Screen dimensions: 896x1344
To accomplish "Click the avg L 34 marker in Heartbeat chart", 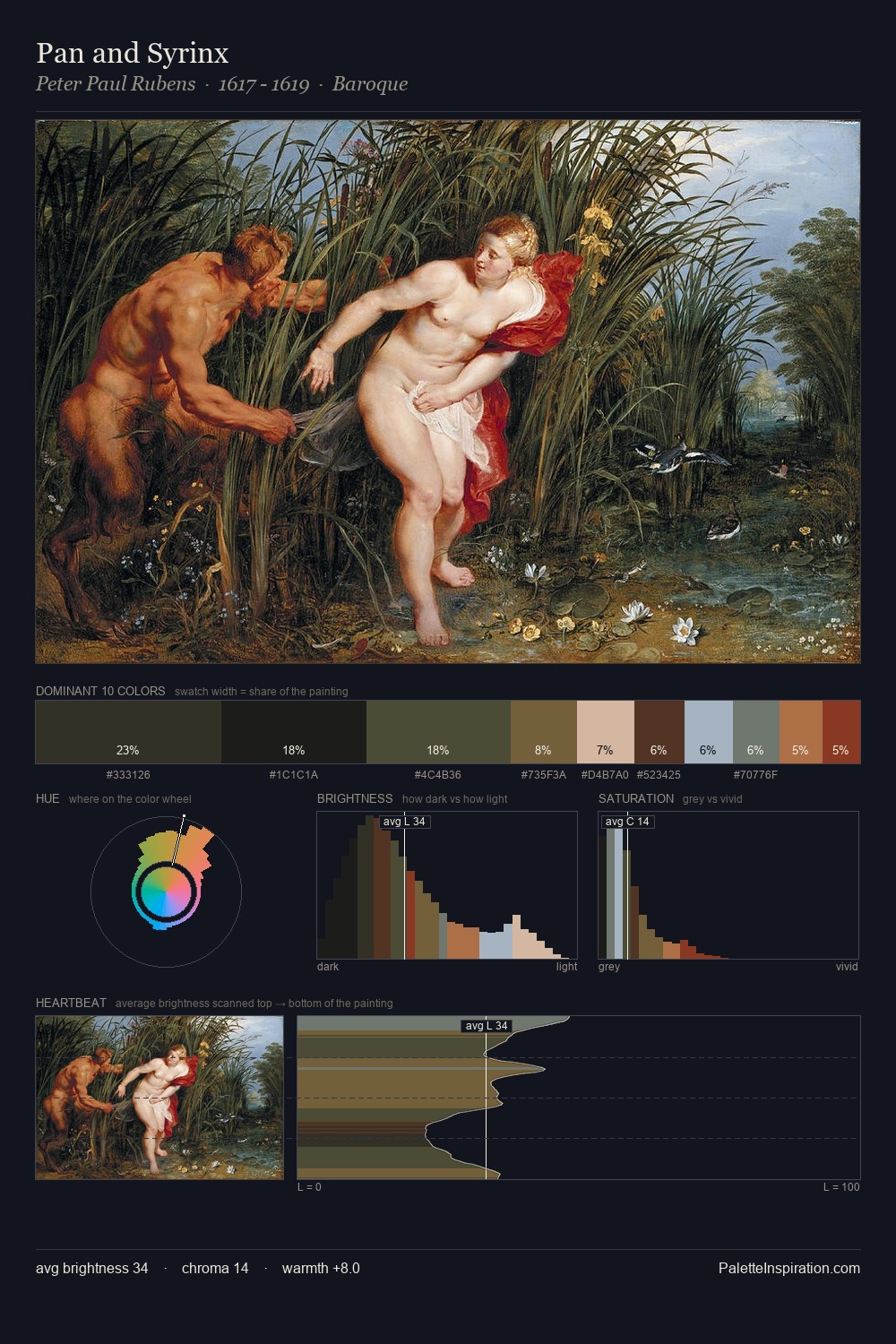I will [x=487, y=1026].
